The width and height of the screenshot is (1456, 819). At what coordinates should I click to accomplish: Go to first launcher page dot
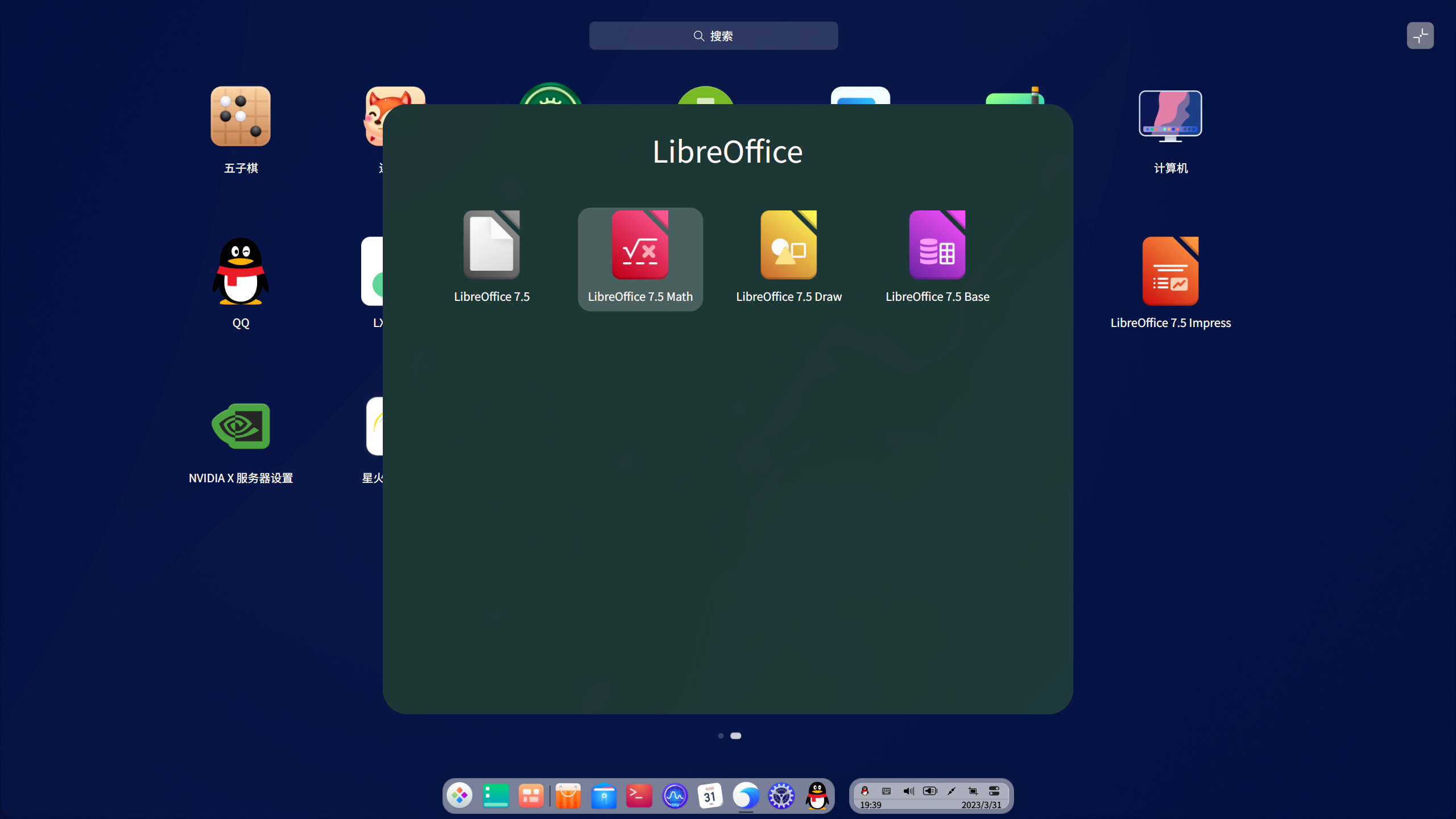pos(721,736)
